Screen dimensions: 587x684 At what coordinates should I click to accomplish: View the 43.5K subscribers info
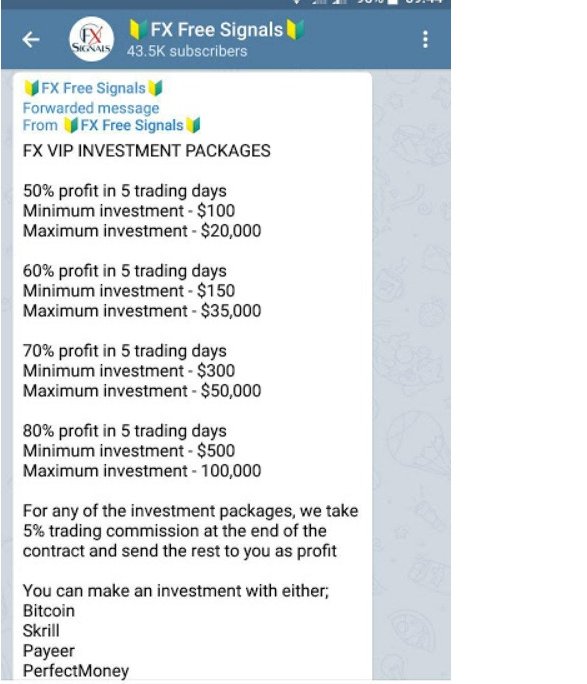pyautogui.click(x=187, y=51)
